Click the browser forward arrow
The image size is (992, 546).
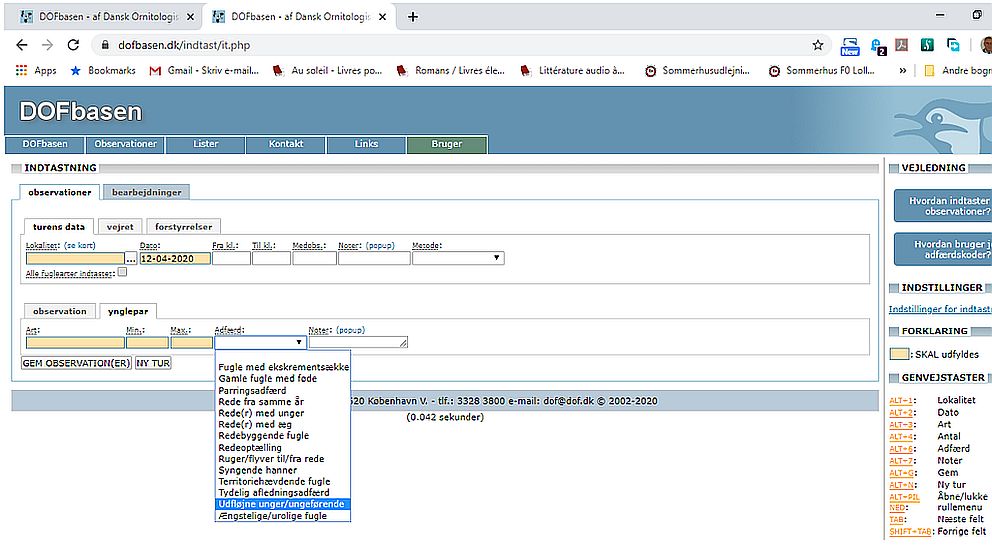[47, 45]
